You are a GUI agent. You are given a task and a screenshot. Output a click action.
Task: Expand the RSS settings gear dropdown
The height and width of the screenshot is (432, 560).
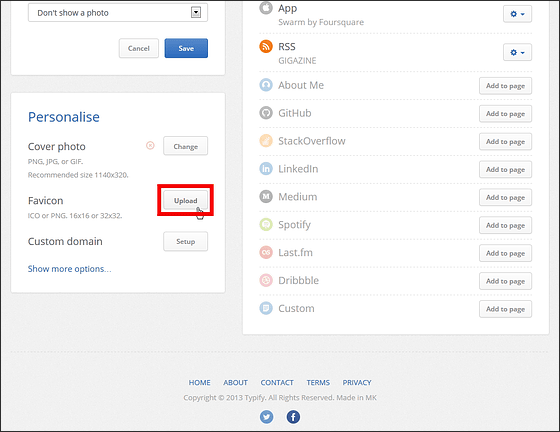point(517,52)
